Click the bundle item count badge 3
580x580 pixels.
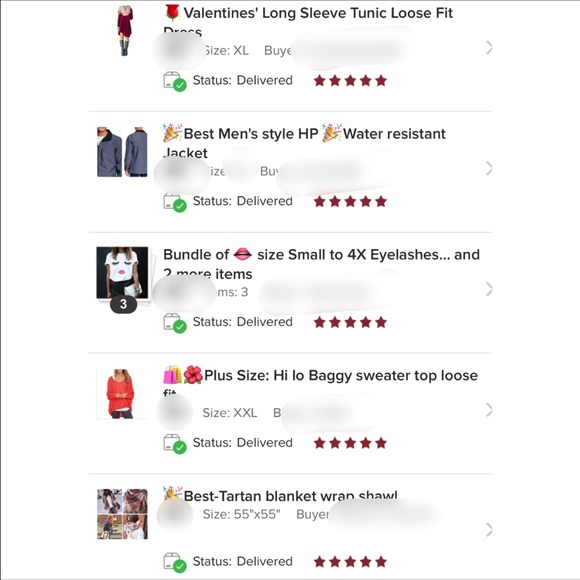click(x=124, y=304)
